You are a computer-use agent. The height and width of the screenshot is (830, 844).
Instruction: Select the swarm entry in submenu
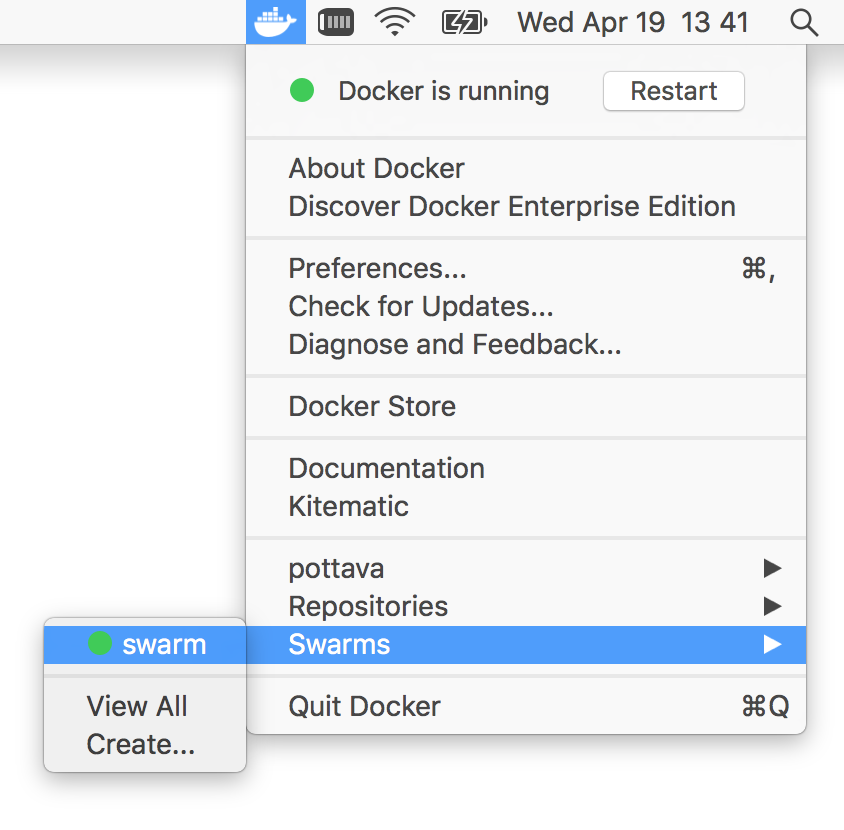click(x=145, y=644)
